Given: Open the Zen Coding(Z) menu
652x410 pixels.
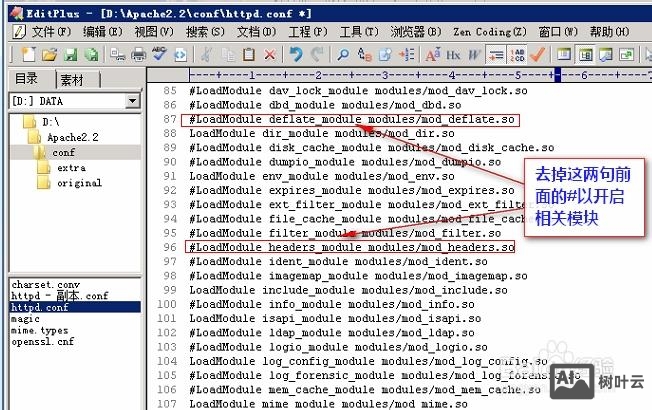Looking at the screenshot, I should [490, 32].
